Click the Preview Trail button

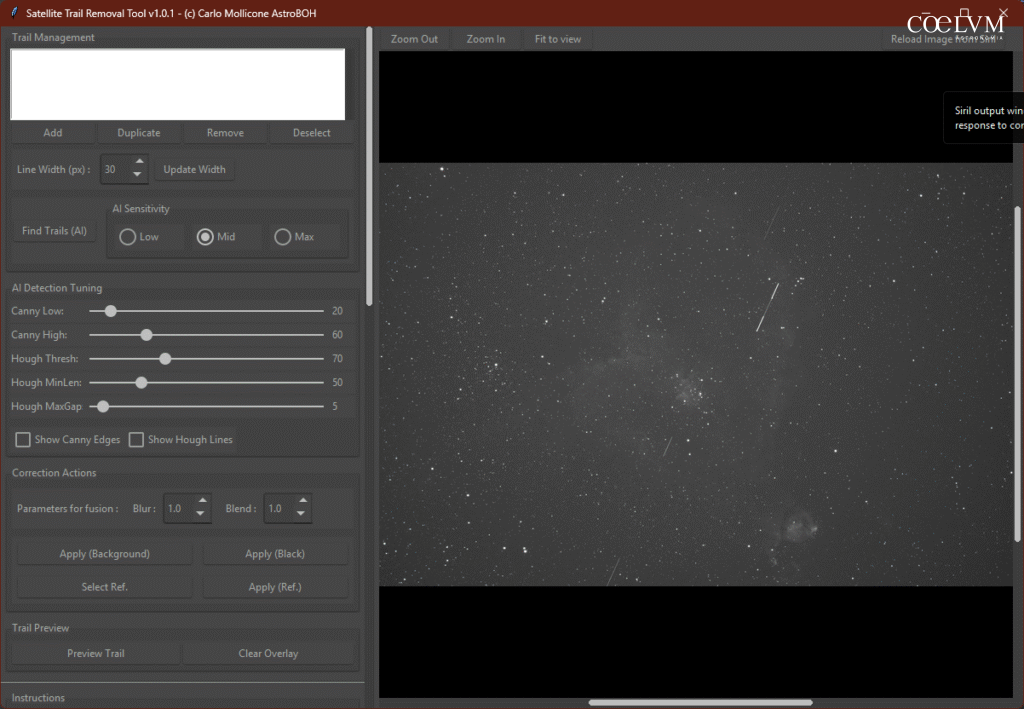95,654
